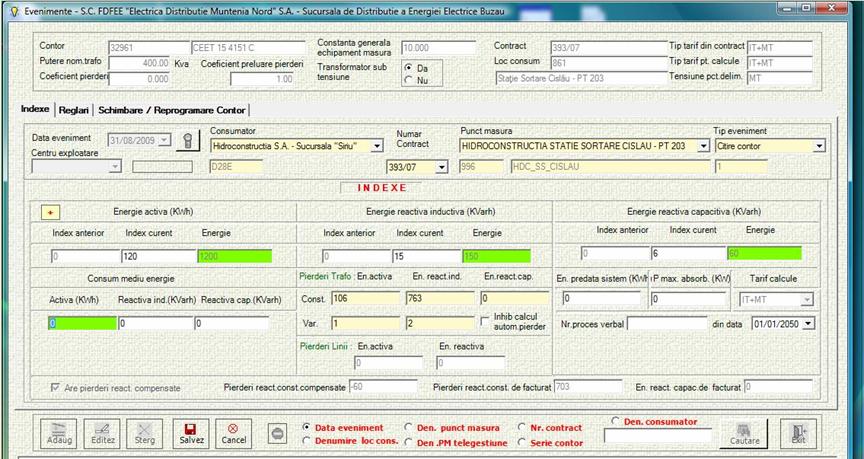864x459 pixels.
Task: Save the record with Salvez
Action: point(191,433)
